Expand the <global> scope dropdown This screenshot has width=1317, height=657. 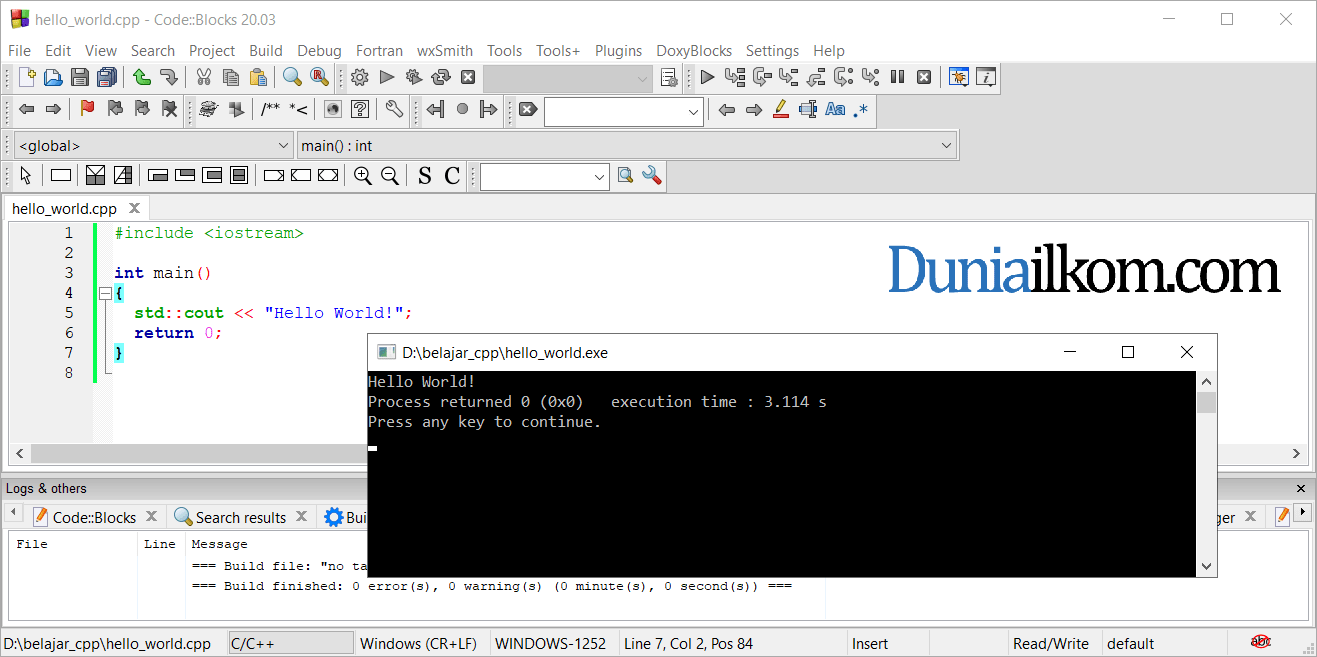tap(282, 146)
